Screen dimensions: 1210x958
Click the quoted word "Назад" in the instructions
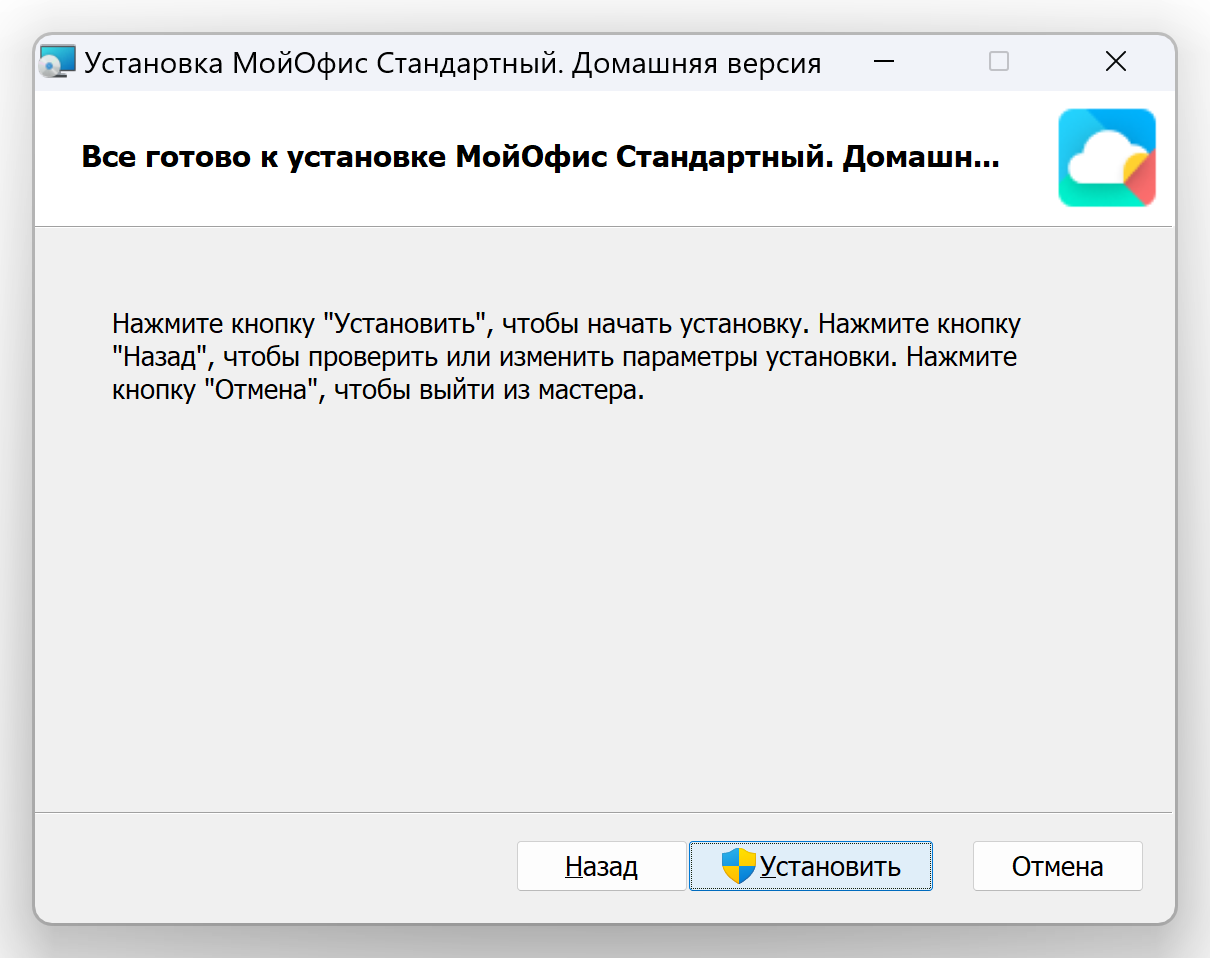pyautogui.click(x=158, y=358)
